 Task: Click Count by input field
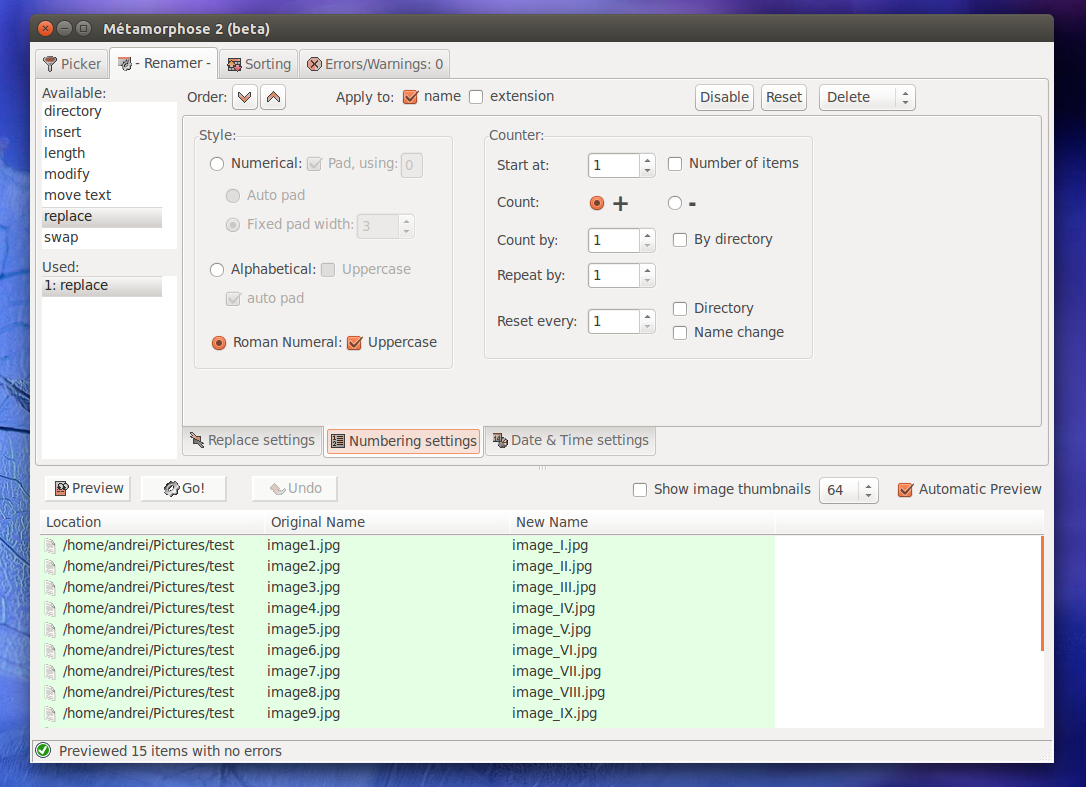(614, 240)
